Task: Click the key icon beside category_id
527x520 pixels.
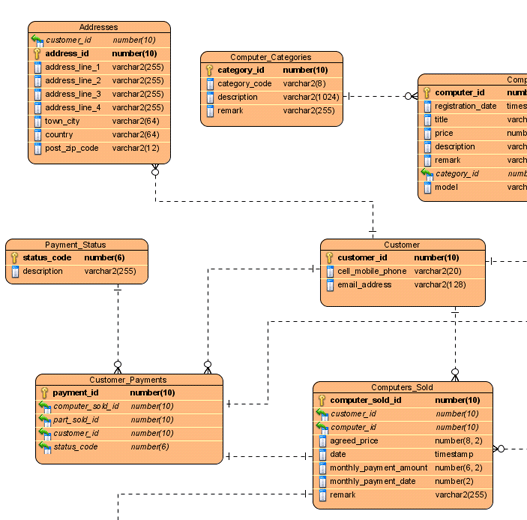Action: tap(209, 70)
